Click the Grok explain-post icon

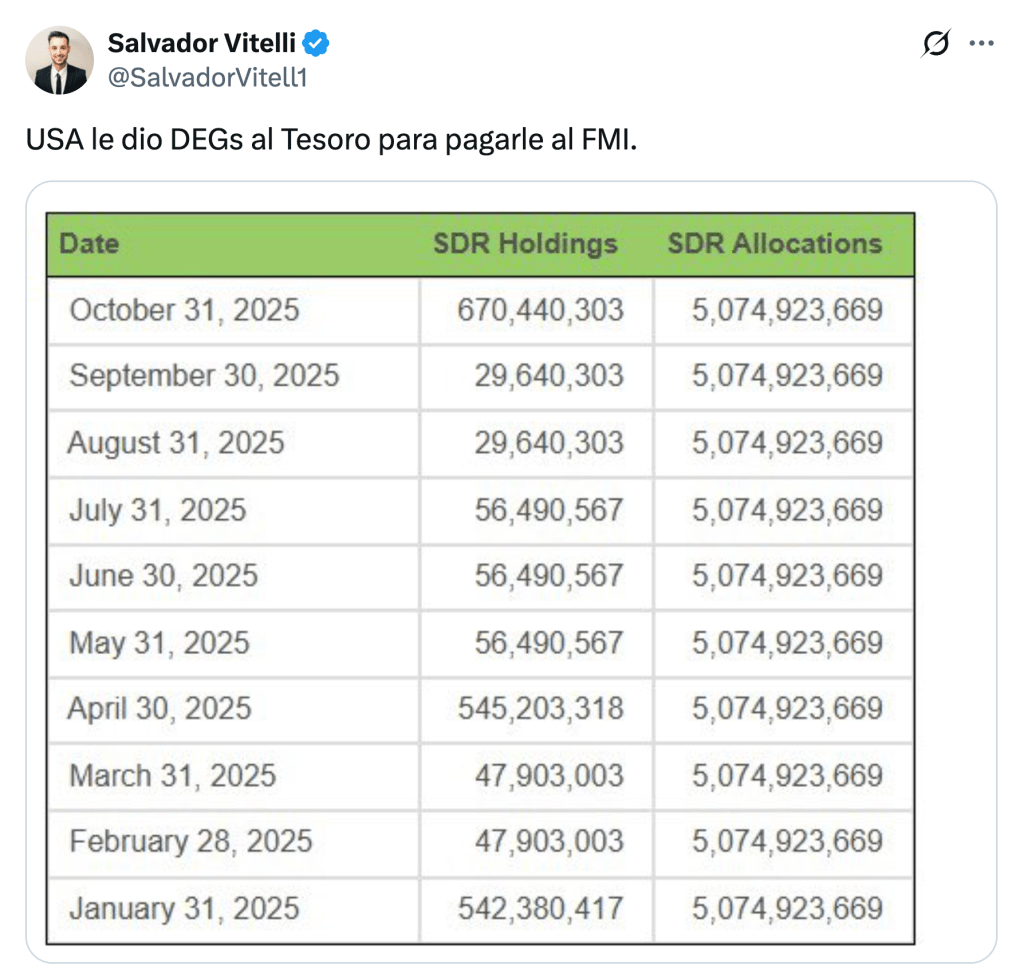[936, 43]
